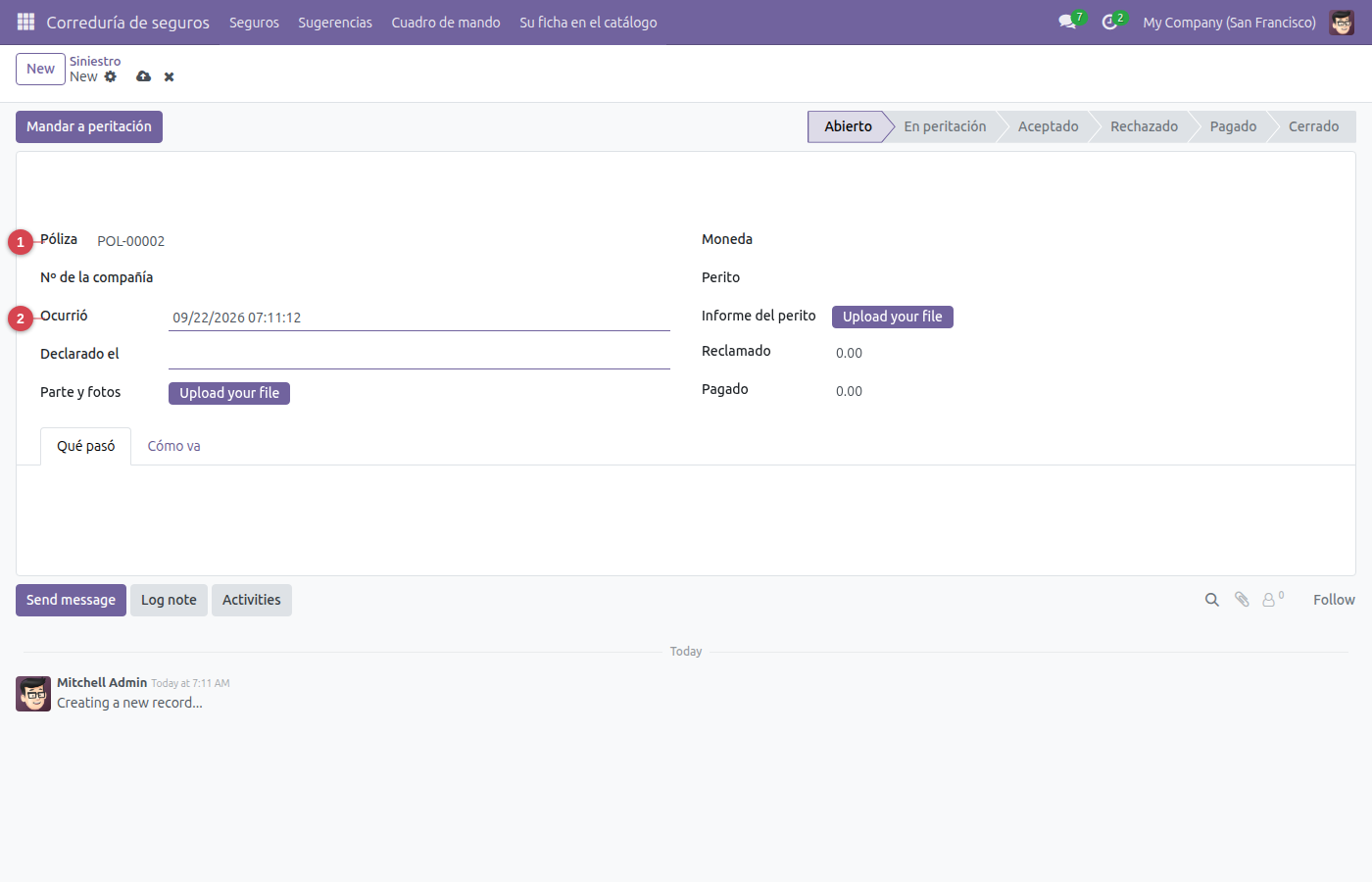Screen dimensions: 1372x882
Task: Discard changes with the X icon
Action: pyautogui.click(x=170, y=76)
